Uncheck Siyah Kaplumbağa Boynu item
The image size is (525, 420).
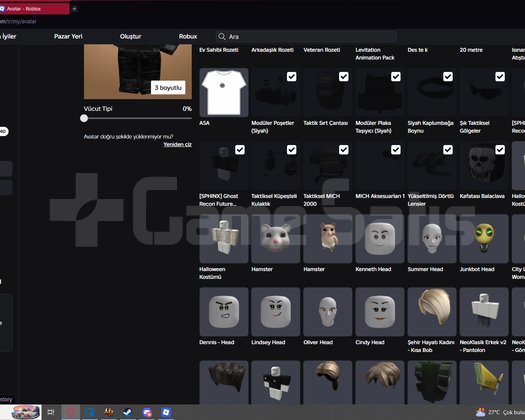(448, 77)
